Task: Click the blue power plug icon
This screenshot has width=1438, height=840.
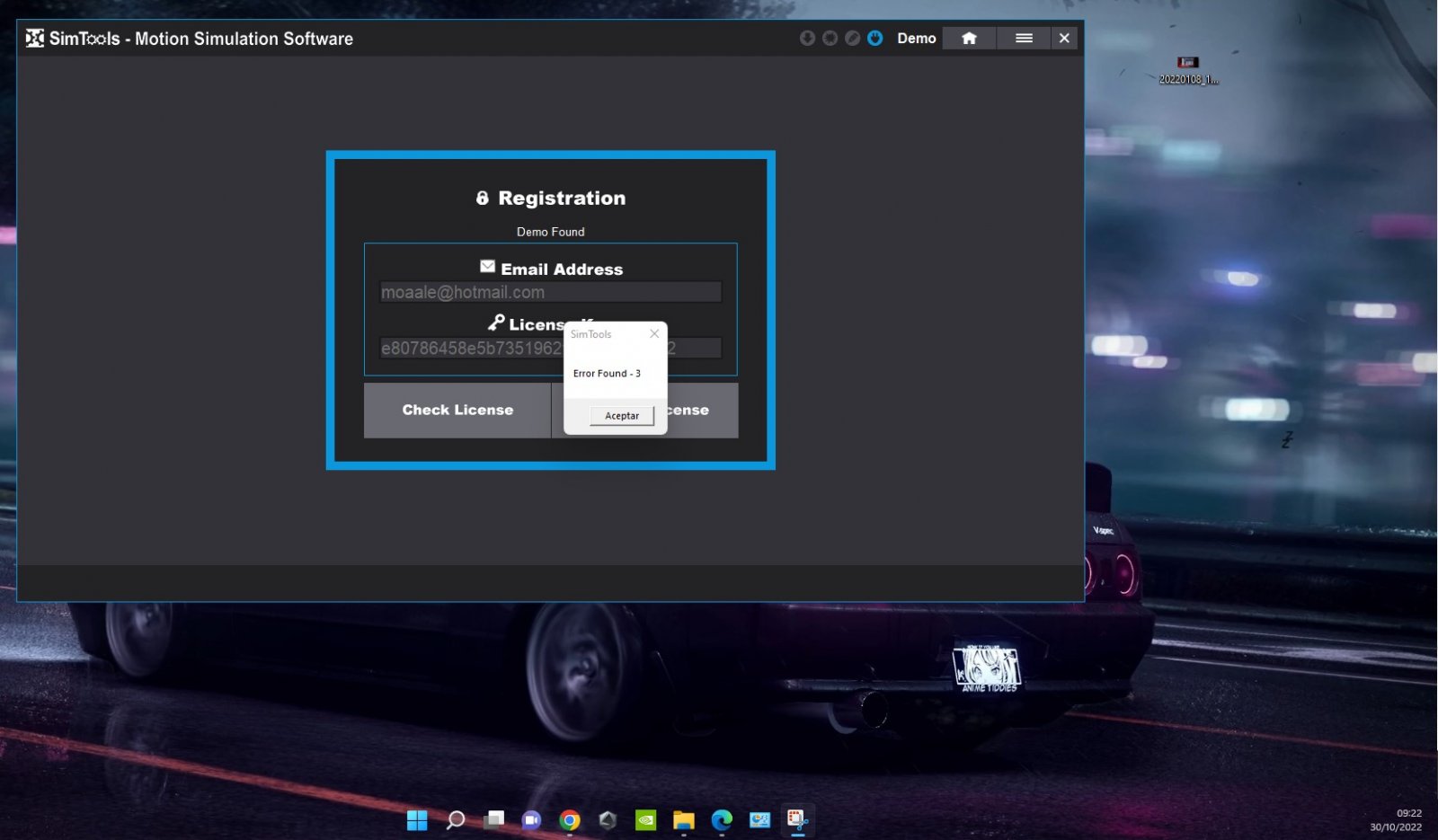Action: pyautogui.click(x=875, y=38)
